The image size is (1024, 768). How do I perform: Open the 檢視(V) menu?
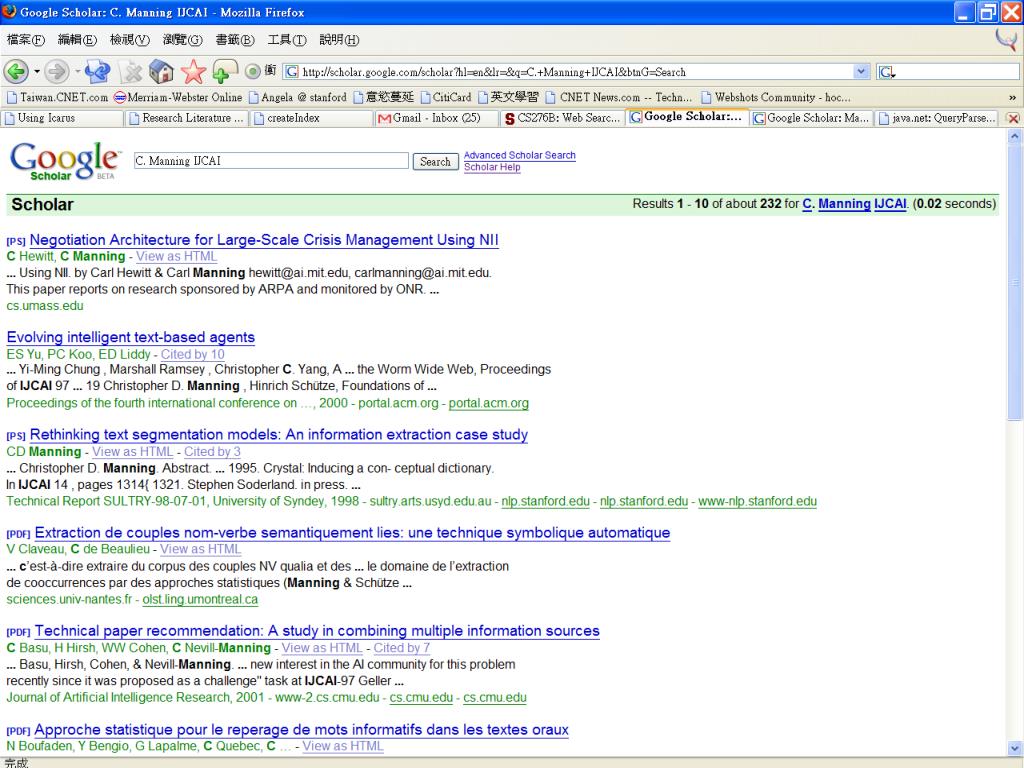[x=129, y=40]
